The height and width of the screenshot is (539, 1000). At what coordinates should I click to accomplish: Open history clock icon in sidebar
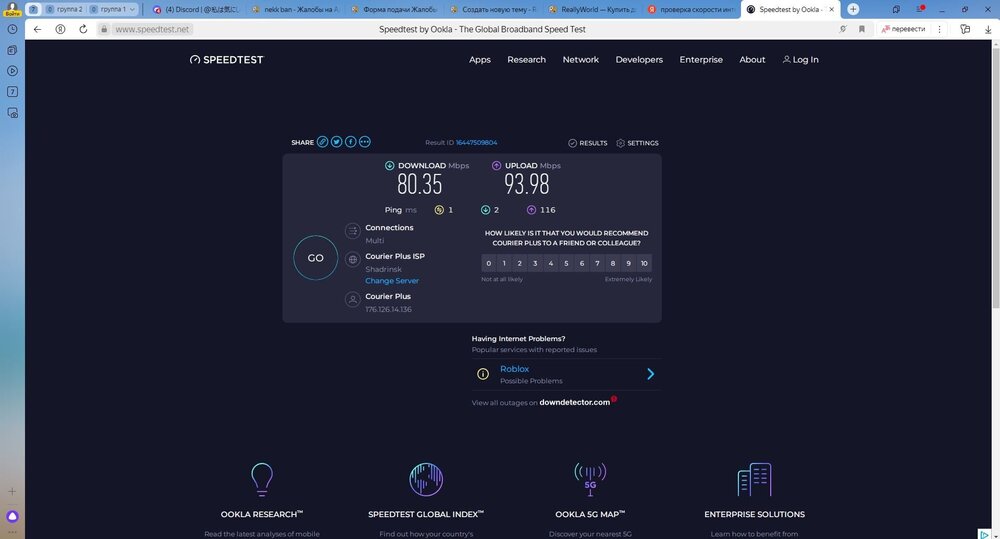(x=12, y=29)
